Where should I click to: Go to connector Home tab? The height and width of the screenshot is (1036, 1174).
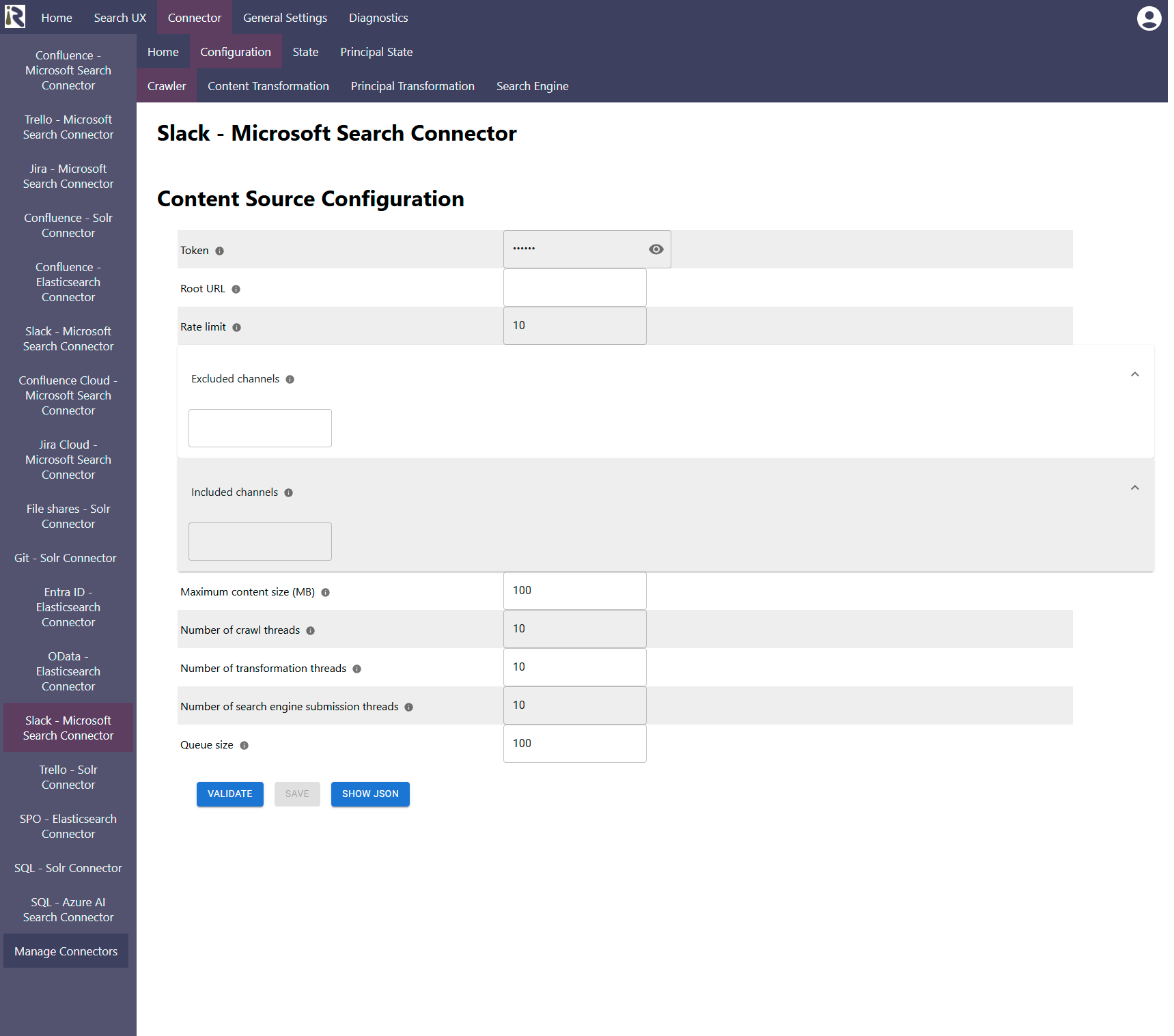point(163,52)
